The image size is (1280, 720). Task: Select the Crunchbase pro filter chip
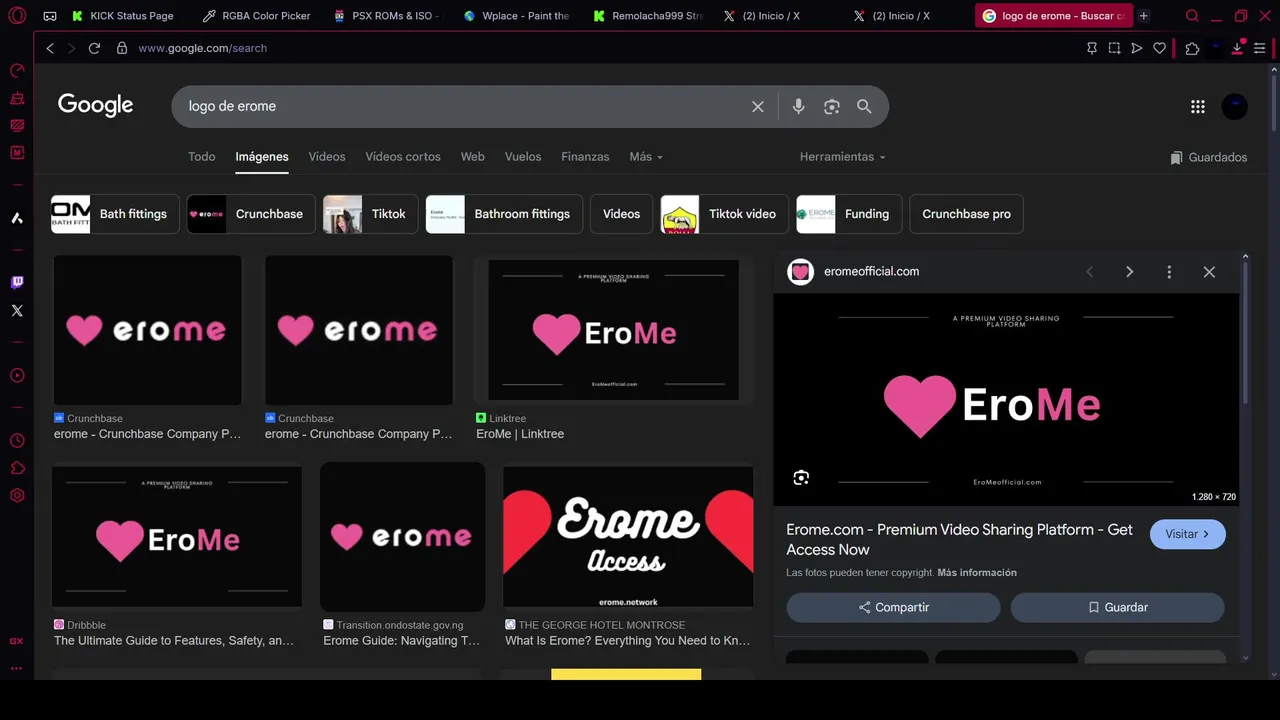click(966, 214)
